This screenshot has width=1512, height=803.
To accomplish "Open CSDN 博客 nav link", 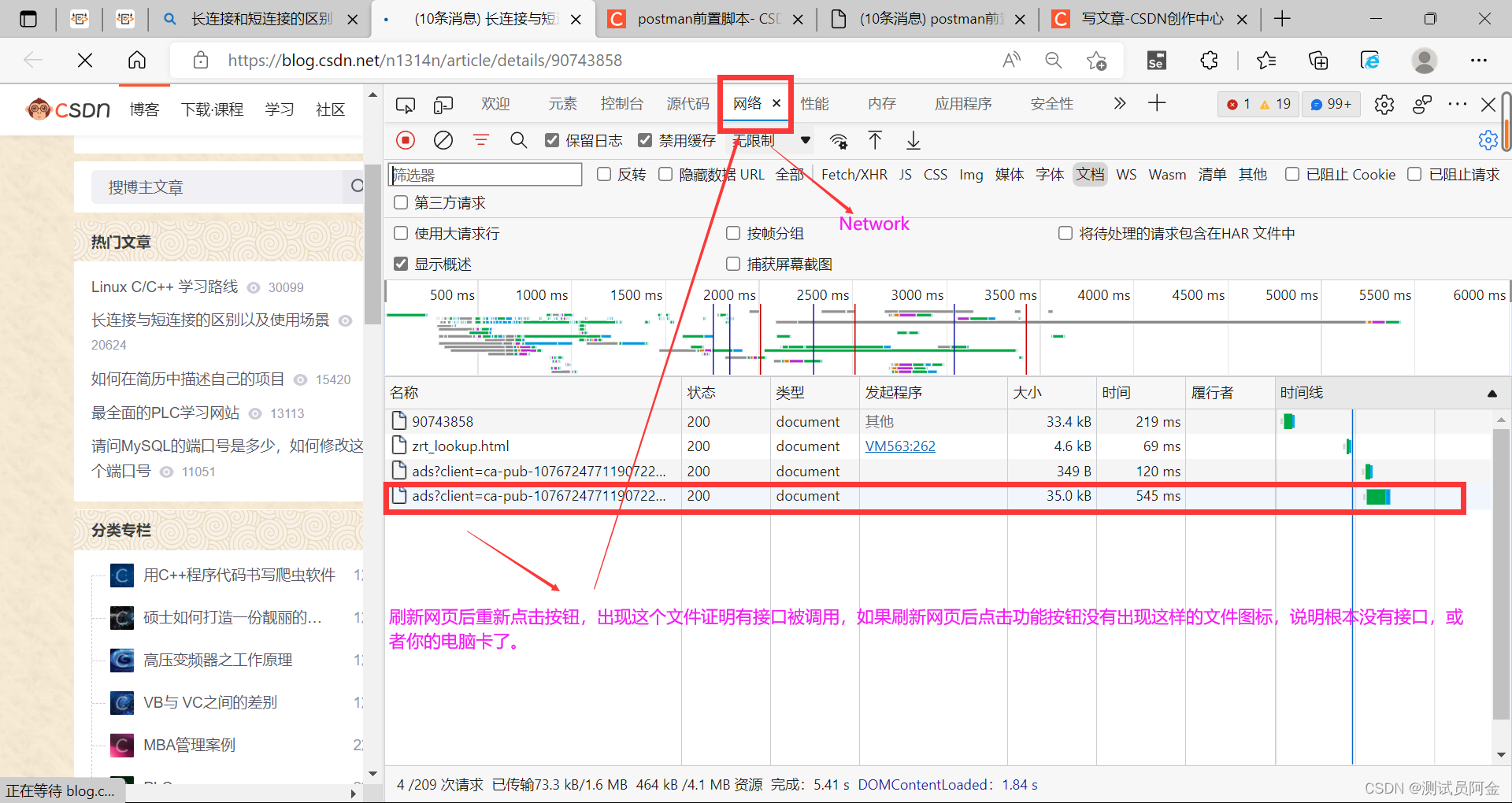I will (x=144, y=109).
